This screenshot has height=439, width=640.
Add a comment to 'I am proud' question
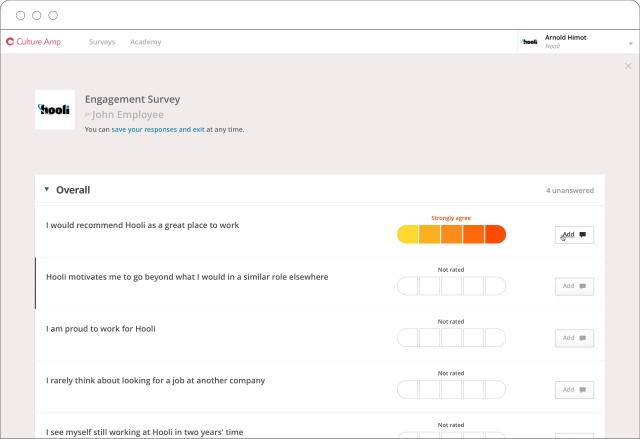click(574, 338)
